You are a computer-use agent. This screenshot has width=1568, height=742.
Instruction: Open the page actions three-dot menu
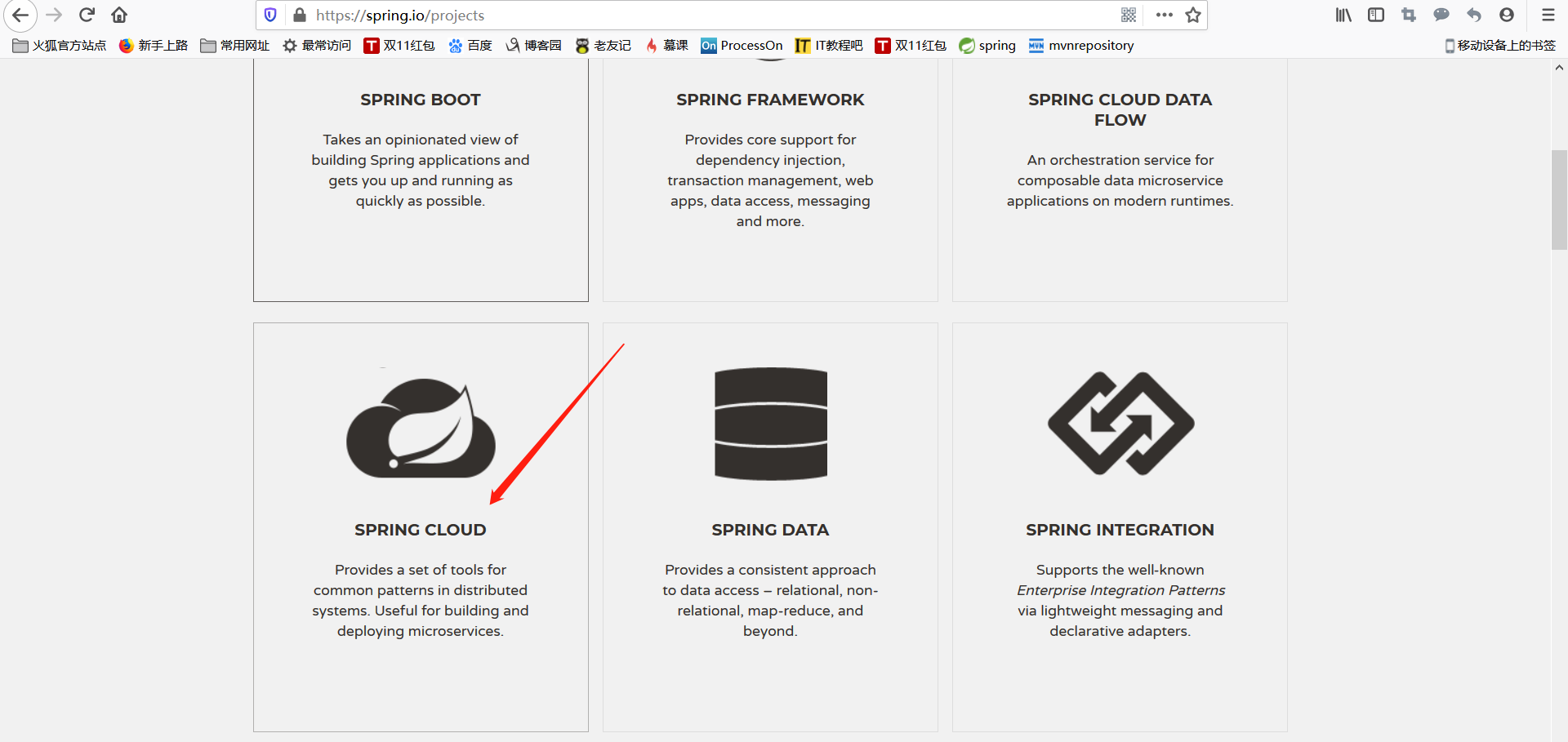pyautogui.click(x=1164, y=15)
